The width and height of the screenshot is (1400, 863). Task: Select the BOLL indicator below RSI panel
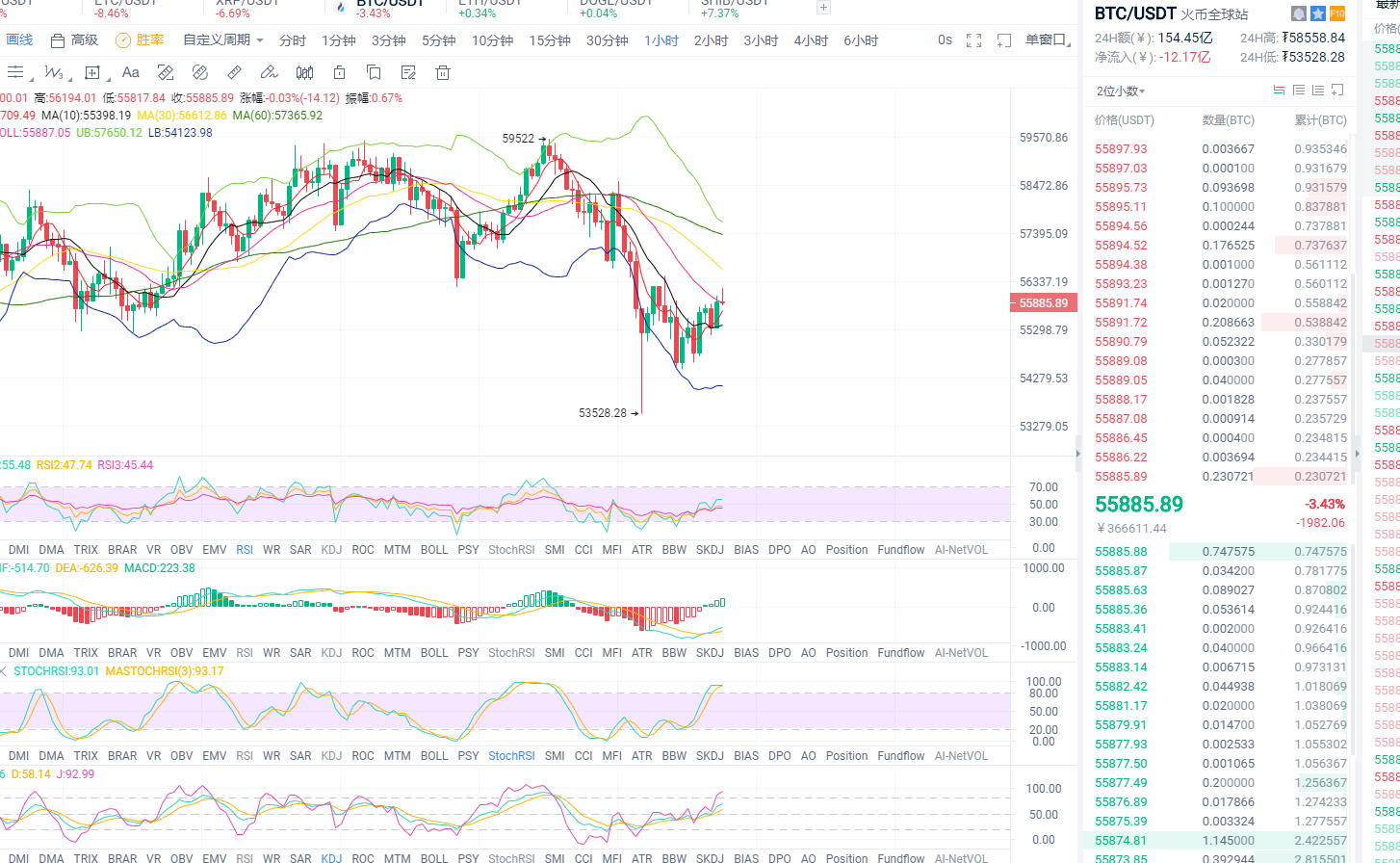click(x=434, y=550)
